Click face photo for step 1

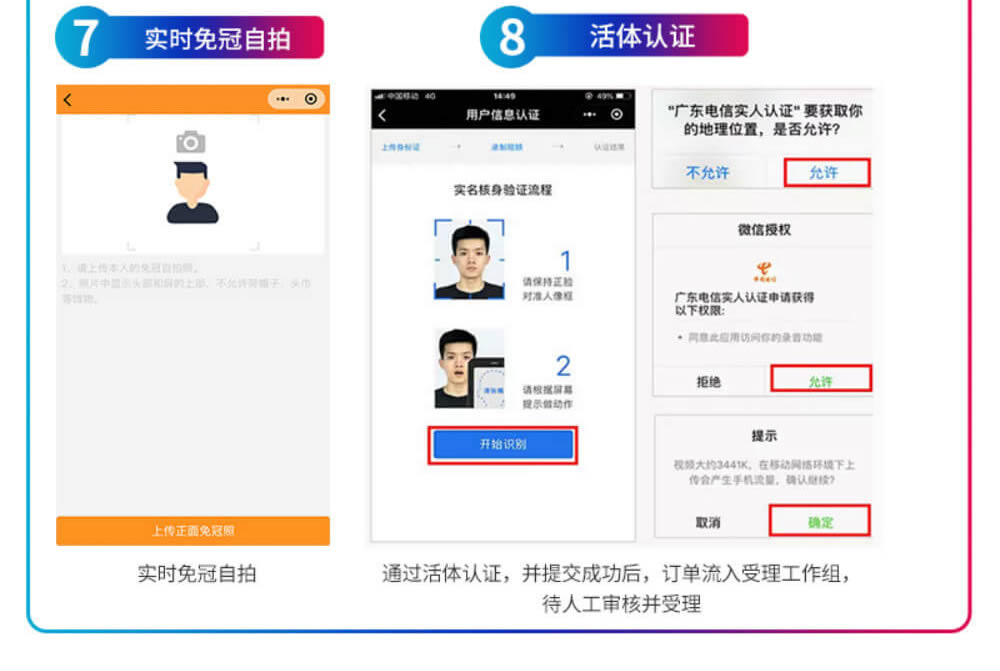[x=469, y=260]
